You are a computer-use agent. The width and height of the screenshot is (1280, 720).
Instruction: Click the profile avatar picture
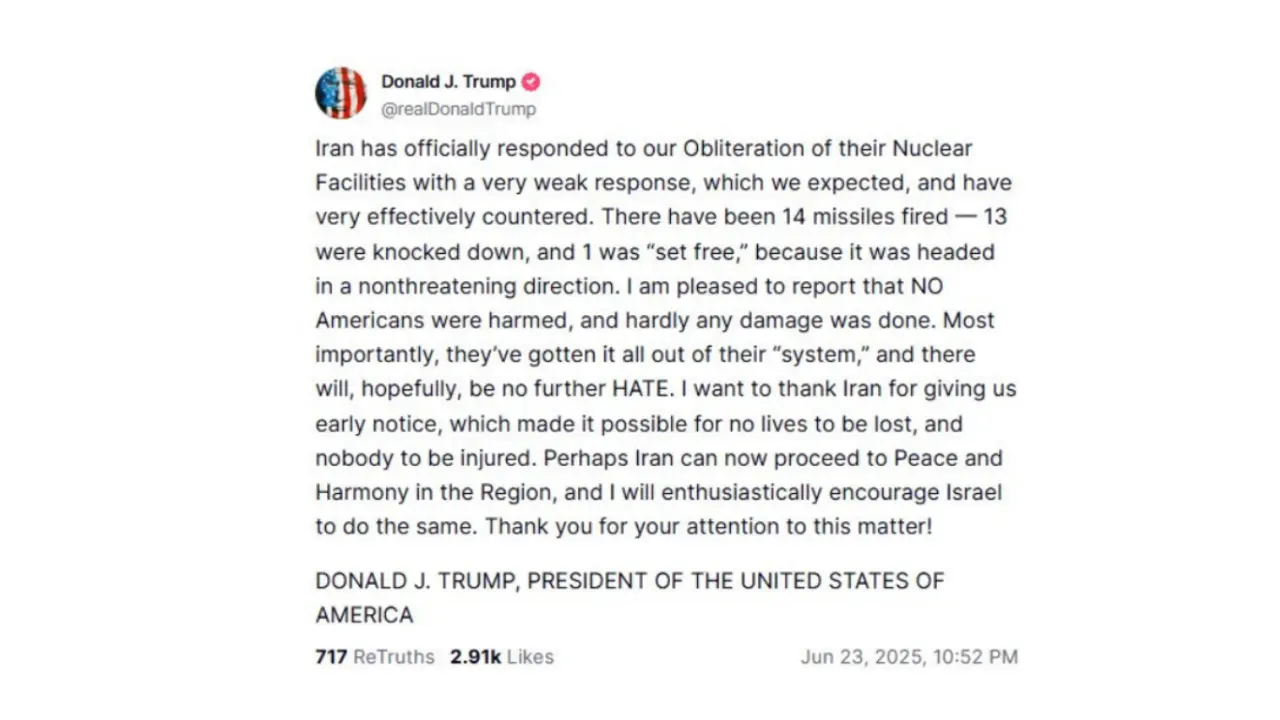341,93
